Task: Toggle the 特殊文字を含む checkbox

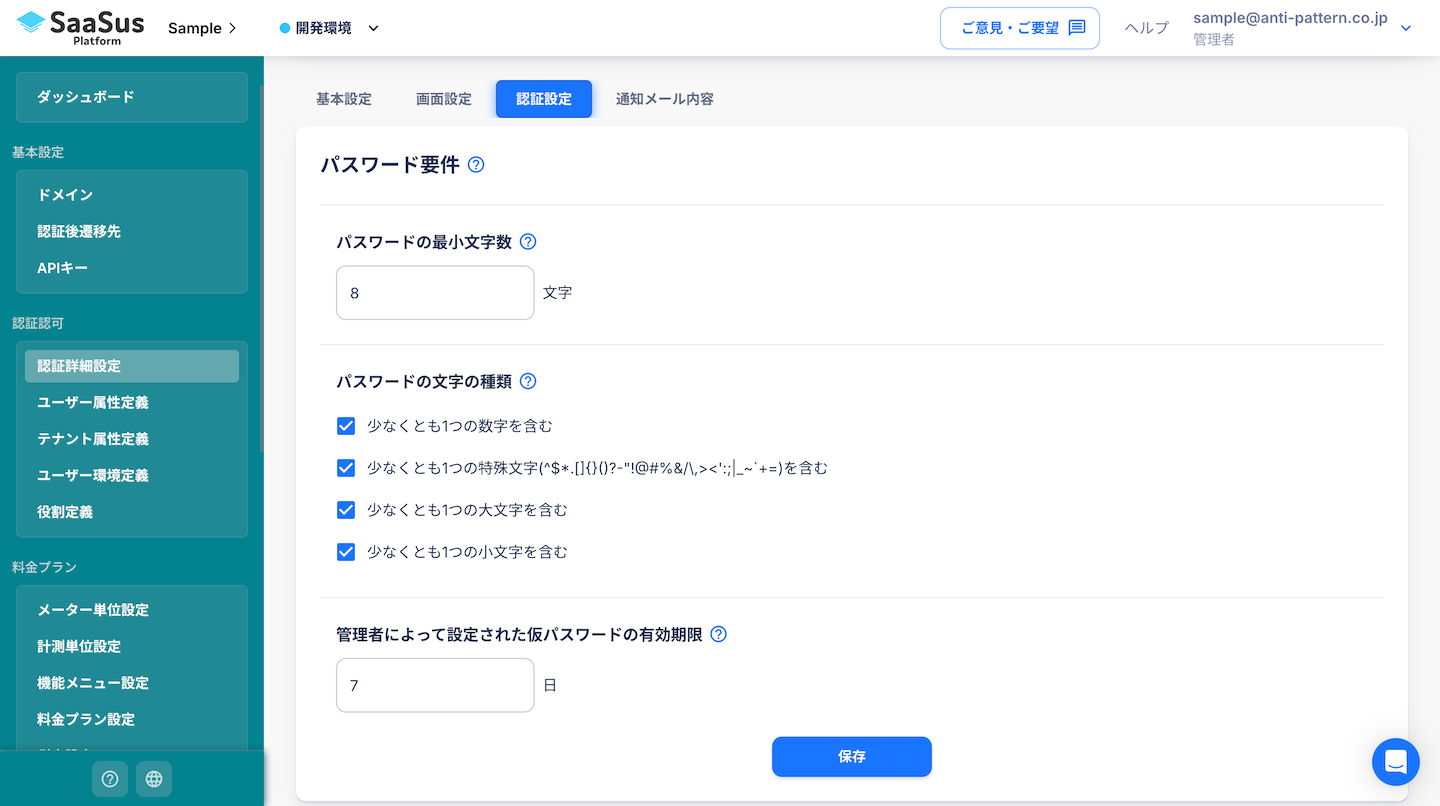Action: (346, 468)
